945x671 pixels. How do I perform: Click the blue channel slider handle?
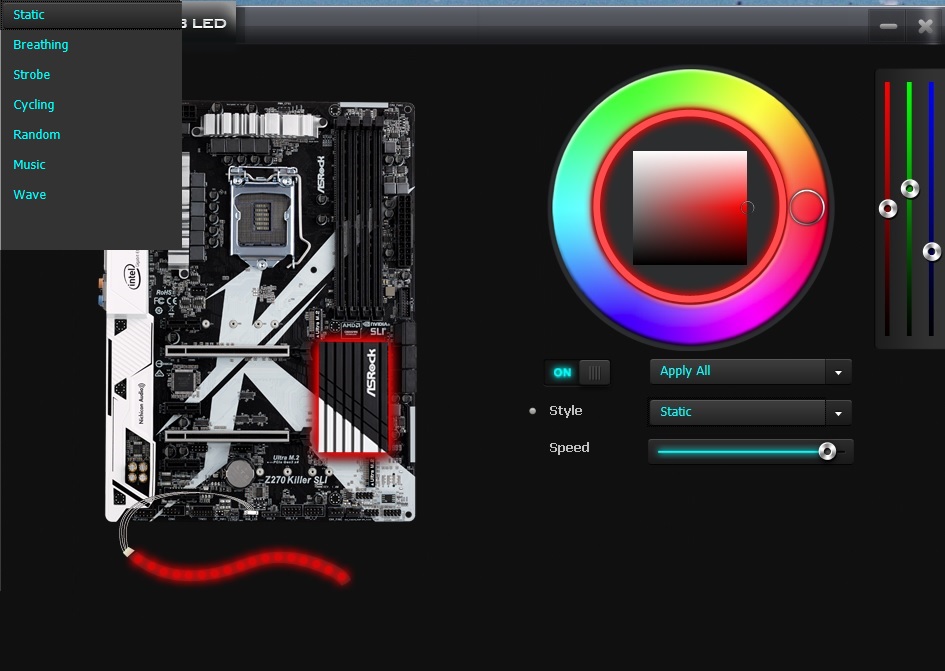[x=932, y=251]
